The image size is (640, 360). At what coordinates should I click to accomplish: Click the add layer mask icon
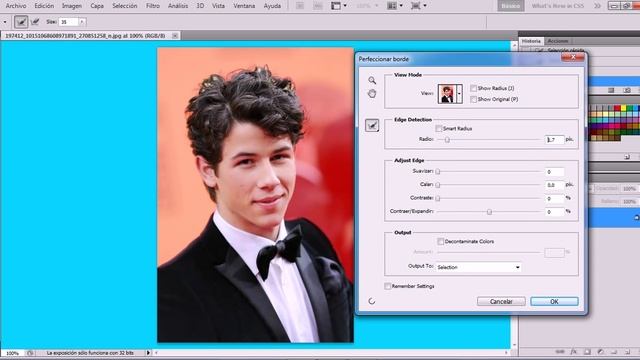(587, 351)
